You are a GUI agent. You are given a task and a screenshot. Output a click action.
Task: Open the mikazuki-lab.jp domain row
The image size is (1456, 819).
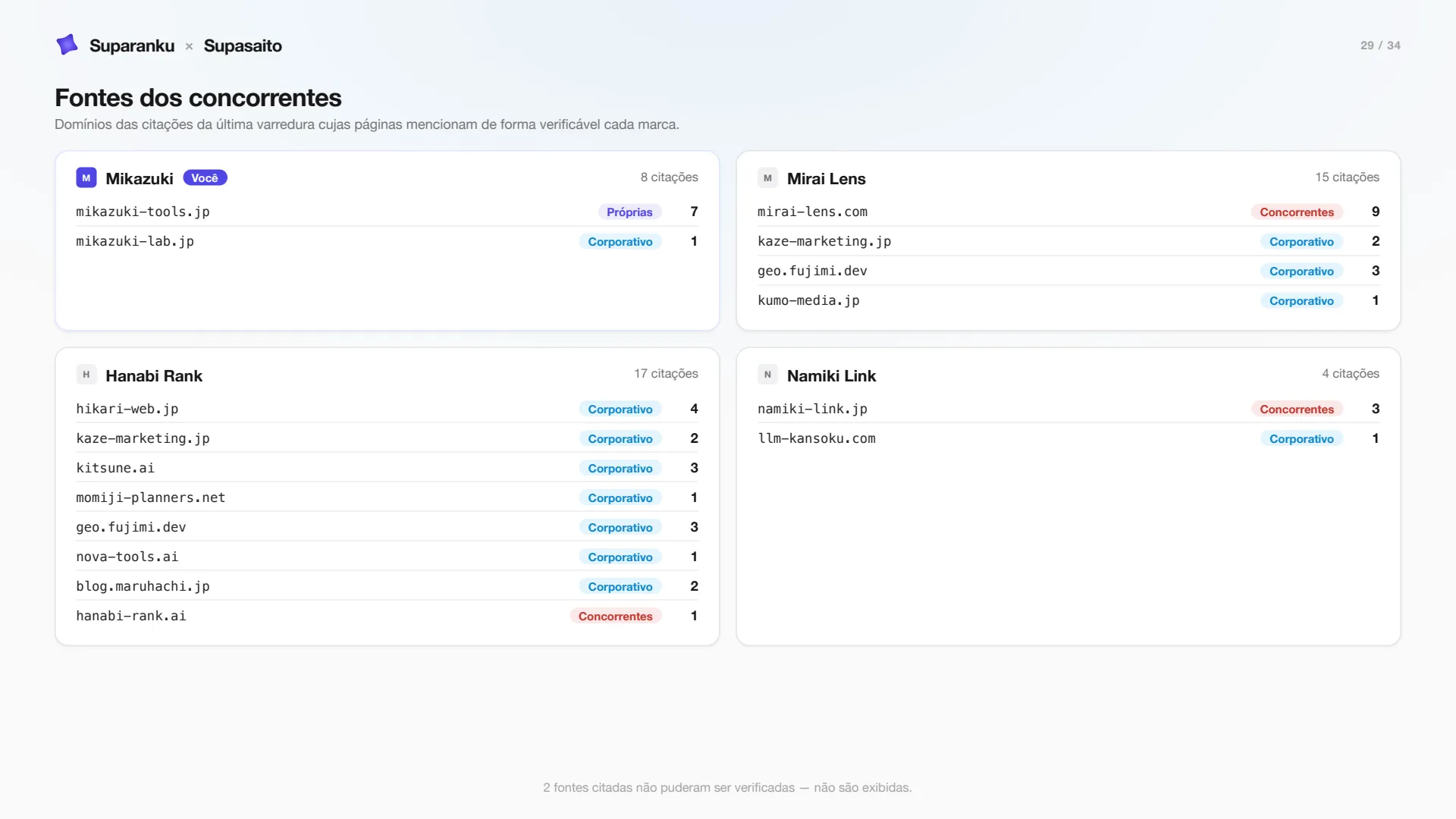(x=387, y=241)
